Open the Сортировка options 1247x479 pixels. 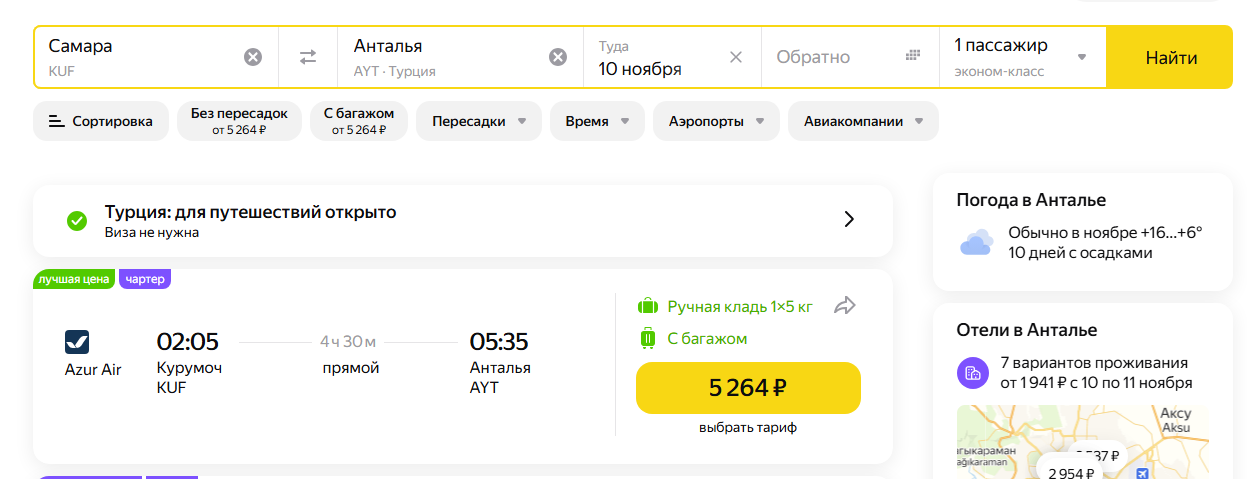101,121
